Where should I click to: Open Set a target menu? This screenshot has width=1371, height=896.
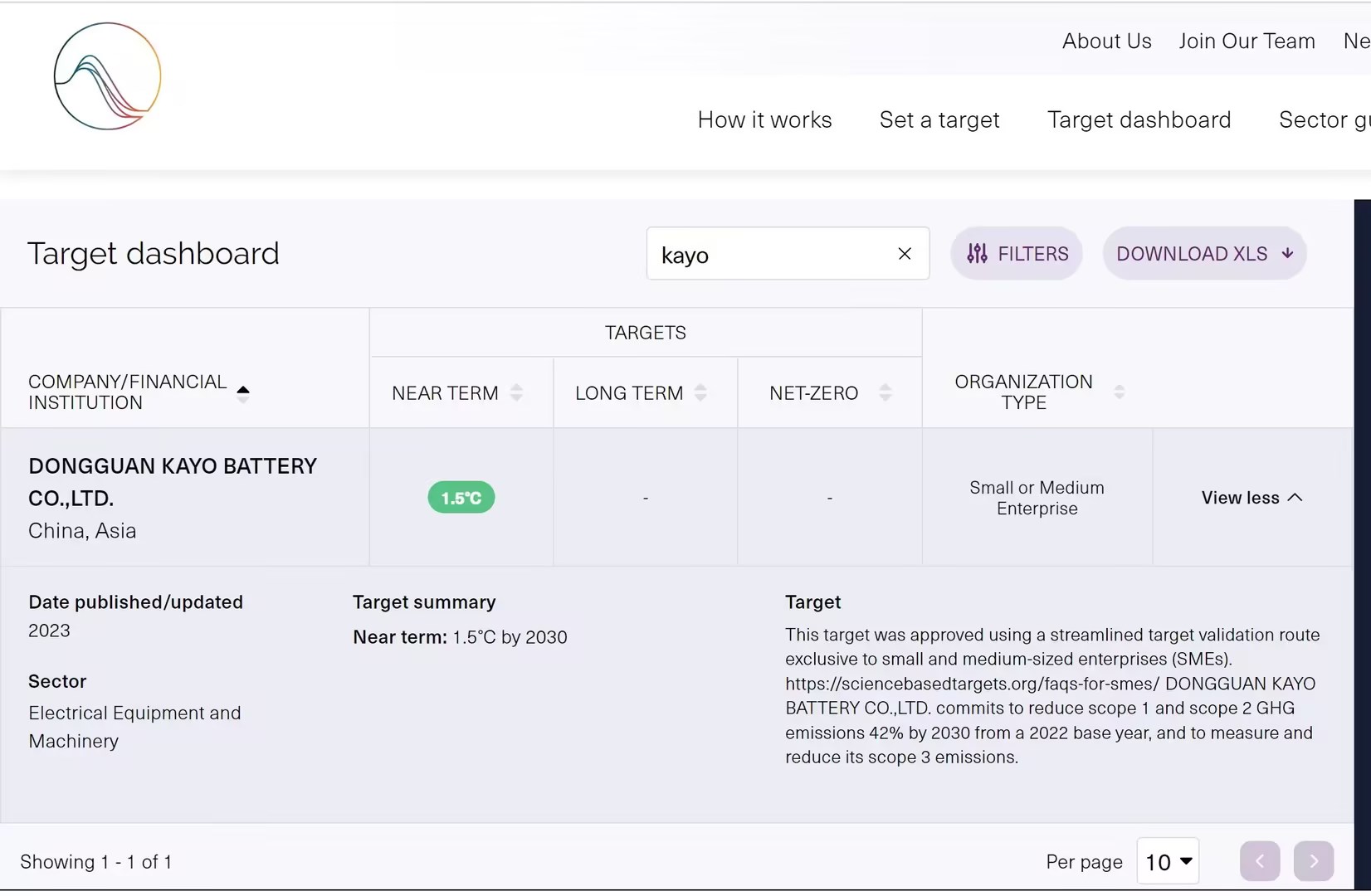coord(939,120)
